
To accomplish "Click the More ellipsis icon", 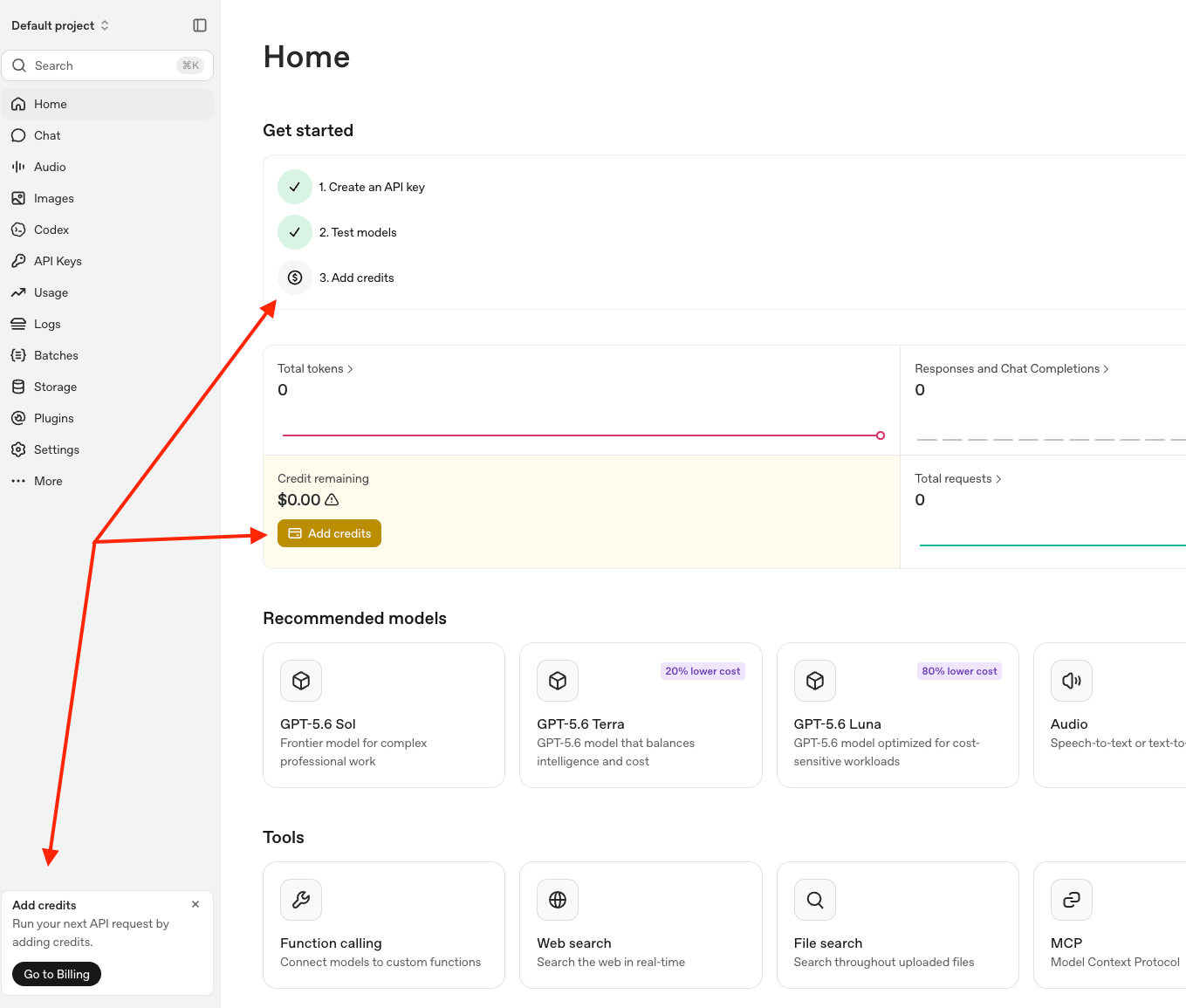I will [18, 481].
